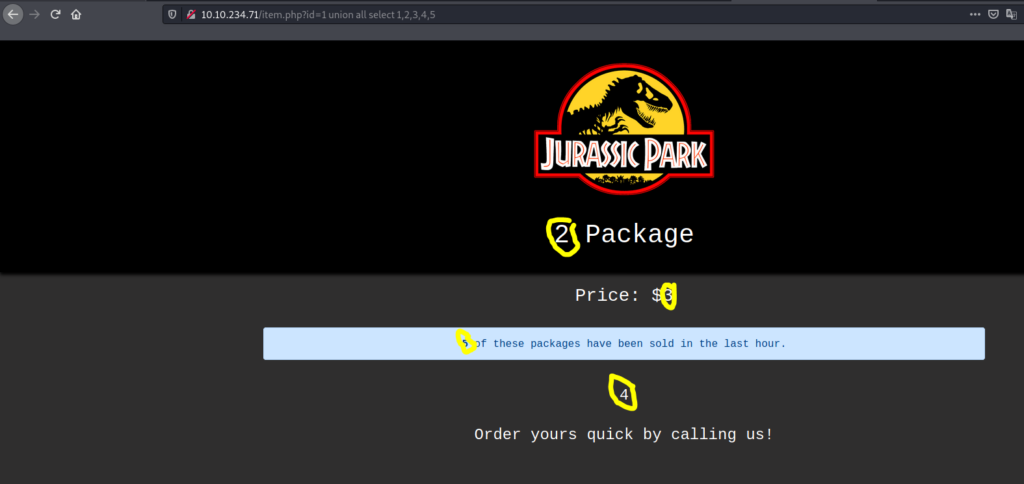Image resolution: width=1024 pixels, height=484 pixels.
Task: Click the word "Package" in the title
Action: click(x=639, y=234)
